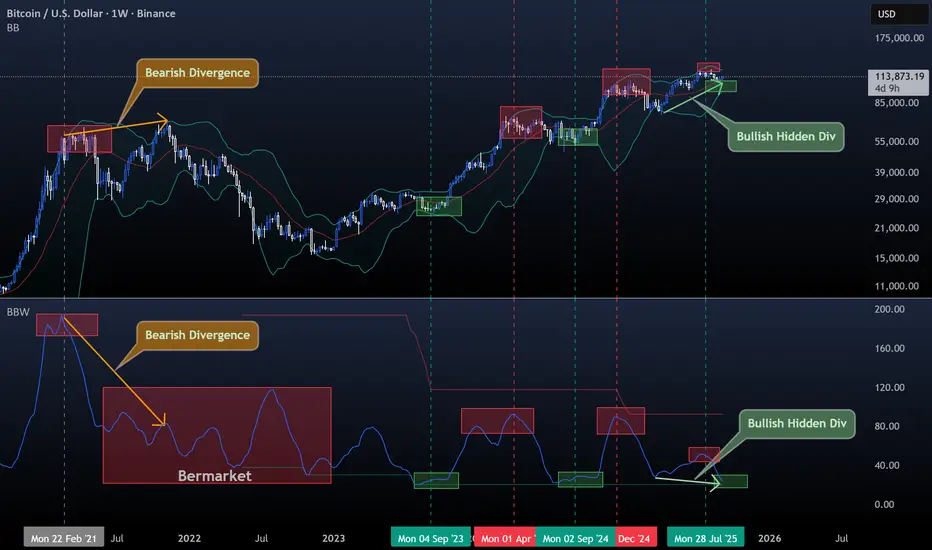Select the Mon 22 Feb '21 date marker
The width and height of the screenshot is (932, 550).
click(64, 538)
